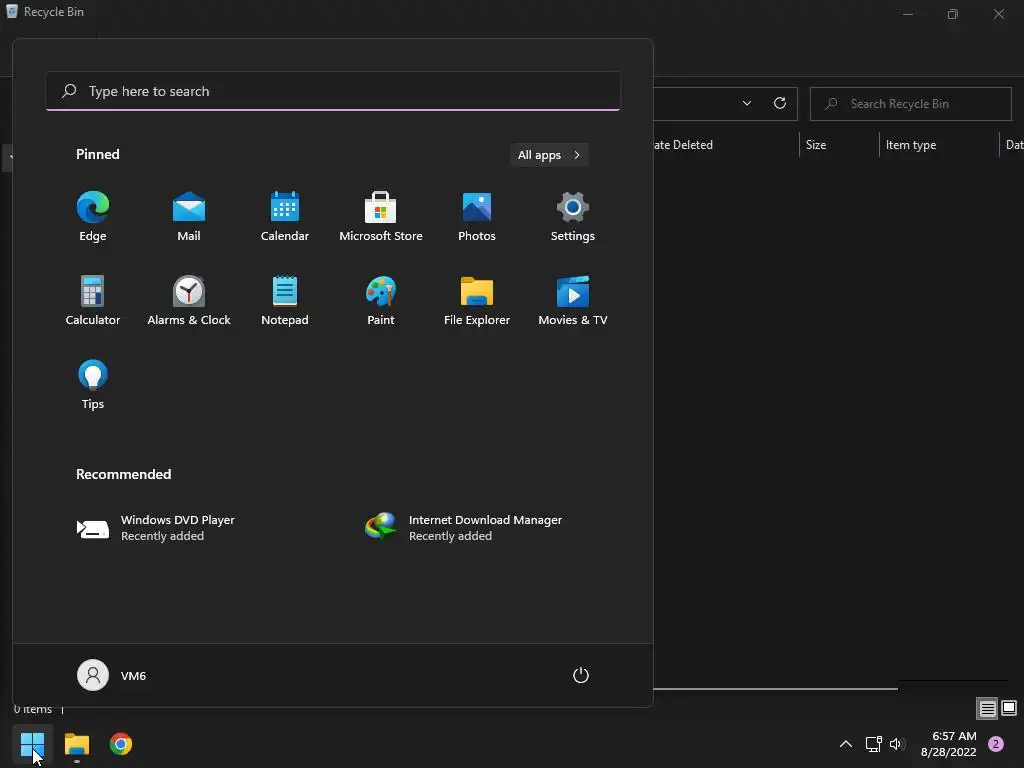Open Microsoft Store
The width and height of the screenshot is (1024, 768).
pyautogui.click(x=381, y=217)
